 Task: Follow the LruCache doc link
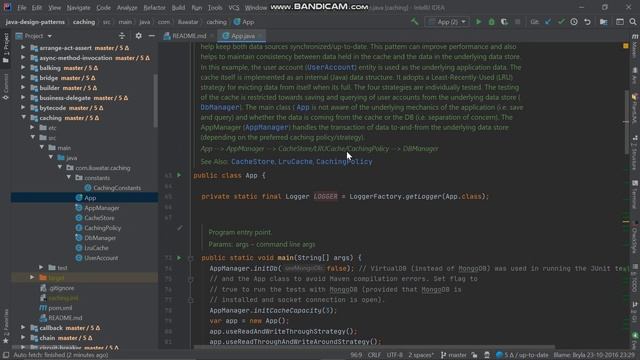(x=295, y=162)
